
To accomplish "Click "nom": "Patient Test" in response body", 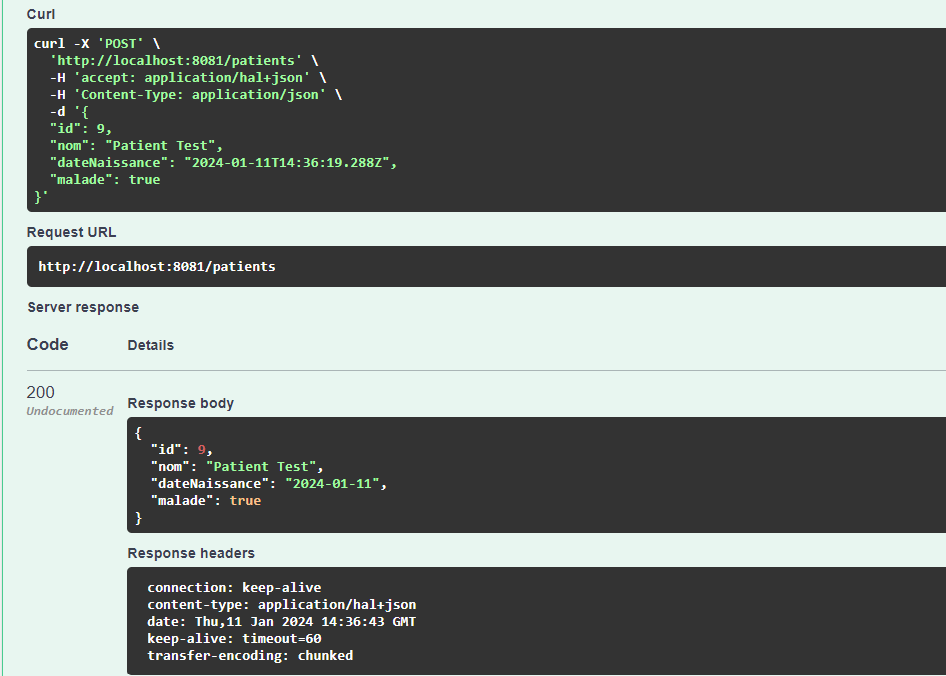I will pyautogui.click(x=237, y=467).
